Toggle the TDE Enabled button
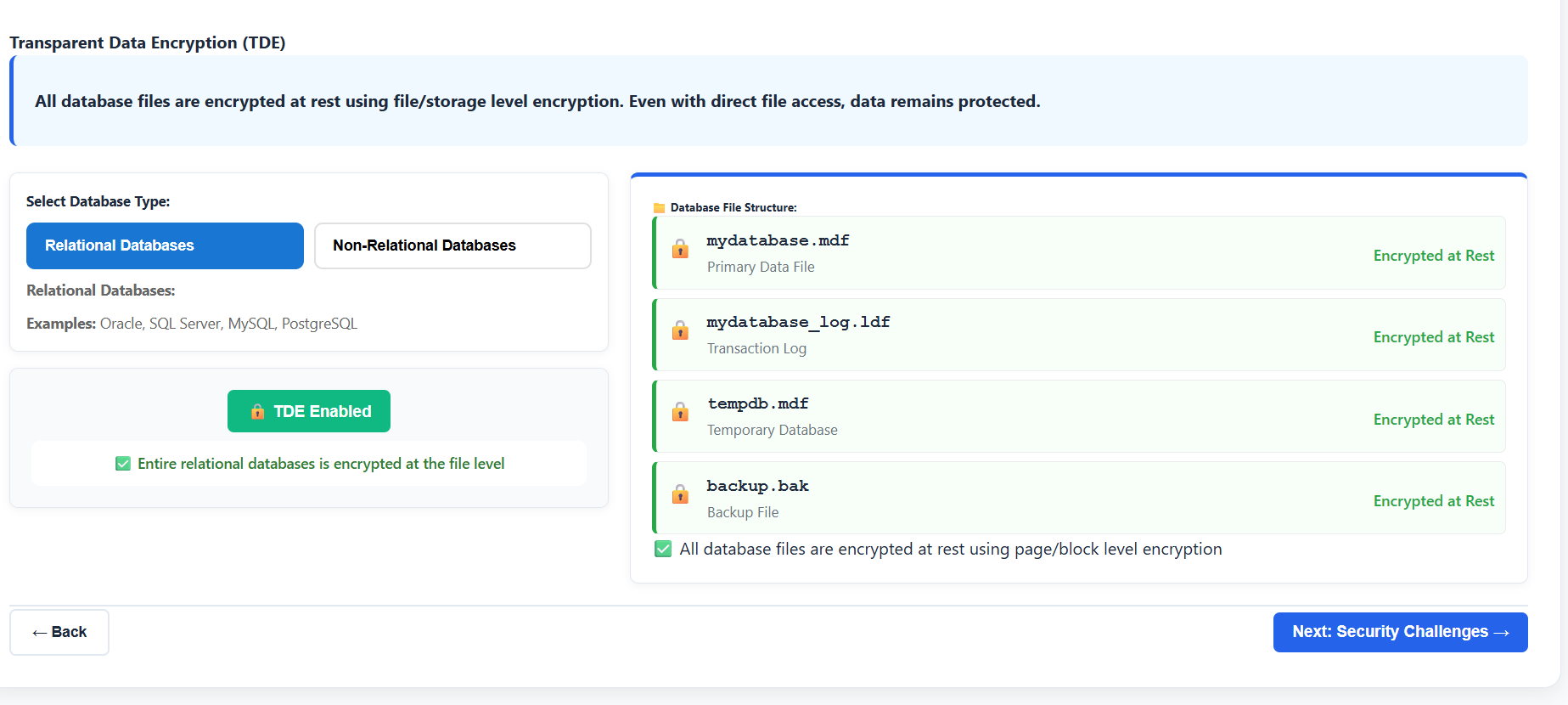The width and height of the screenshot is (1568, 705). pos(309,411)
